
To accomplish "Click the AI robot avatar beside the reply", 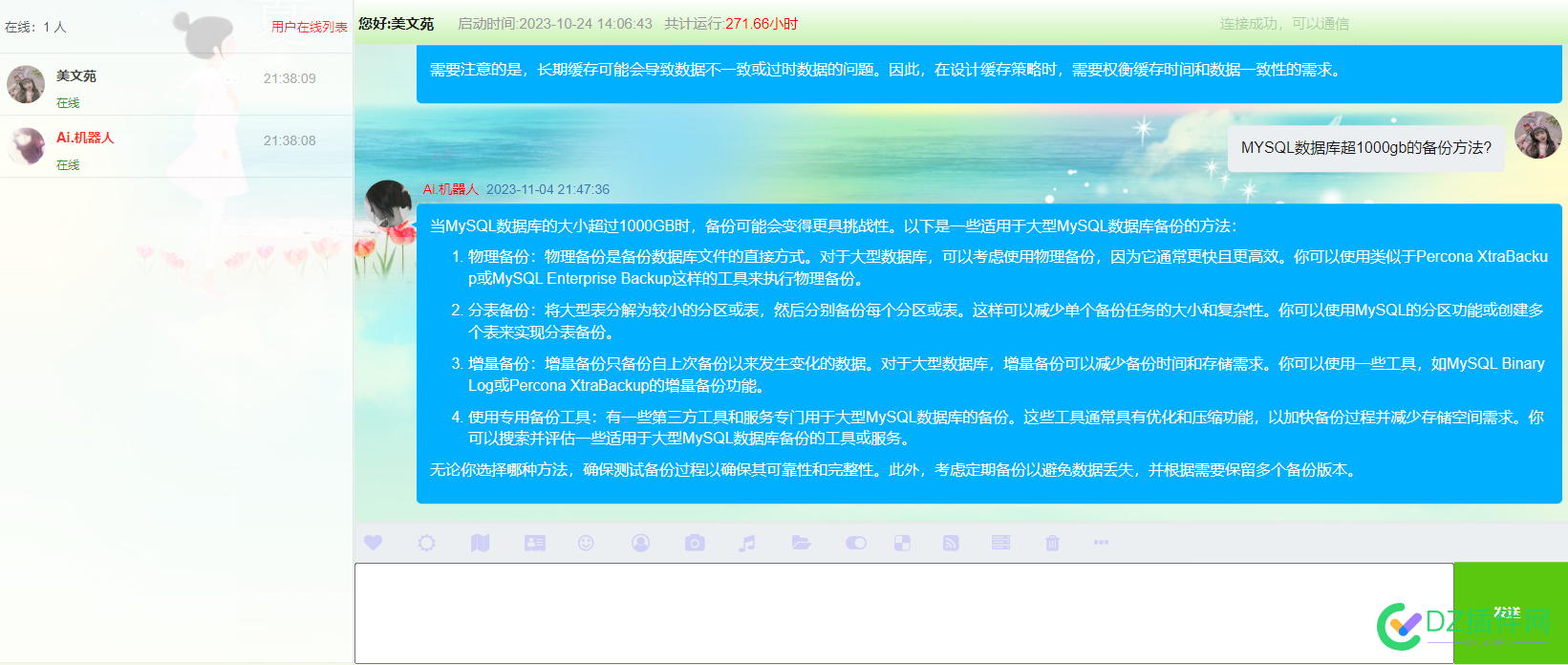I will pyautogui.click(x=389, y=204).
